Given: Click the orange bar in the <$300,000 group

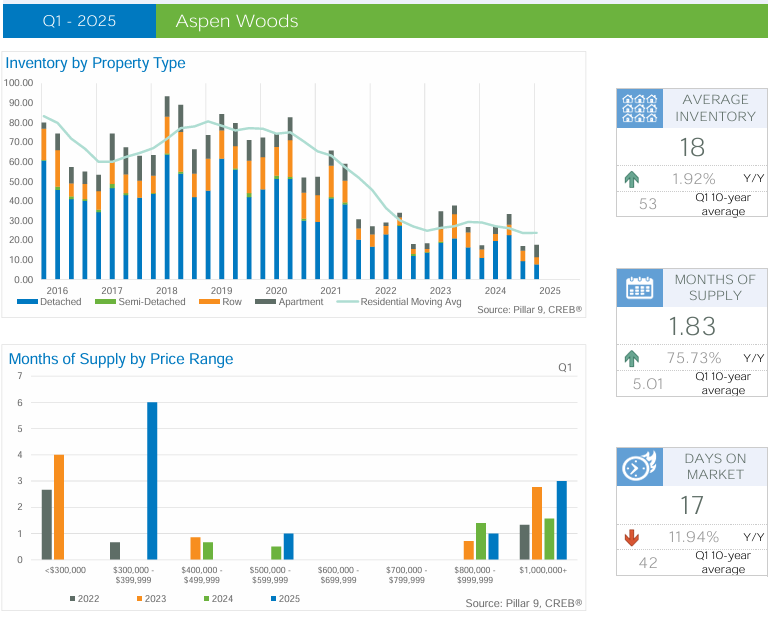Looking at the screenshot, I should click(x=59, y=506).
